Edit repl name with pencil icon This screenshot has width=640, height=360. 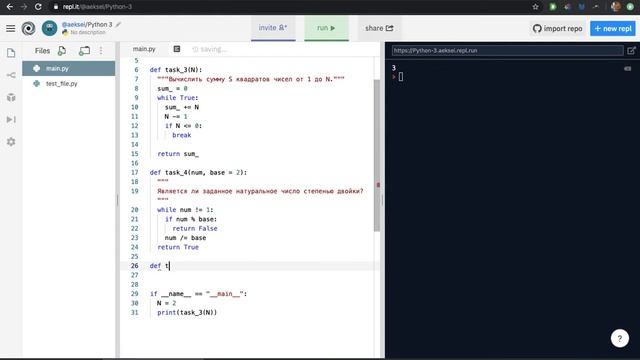118,24
